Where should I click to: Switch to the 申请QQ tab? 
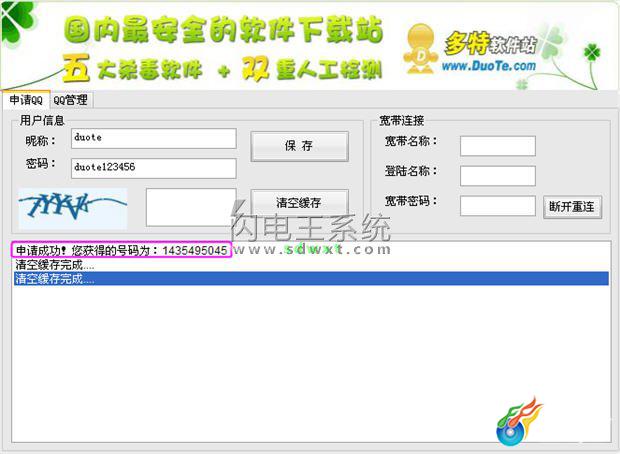point(26,100)
